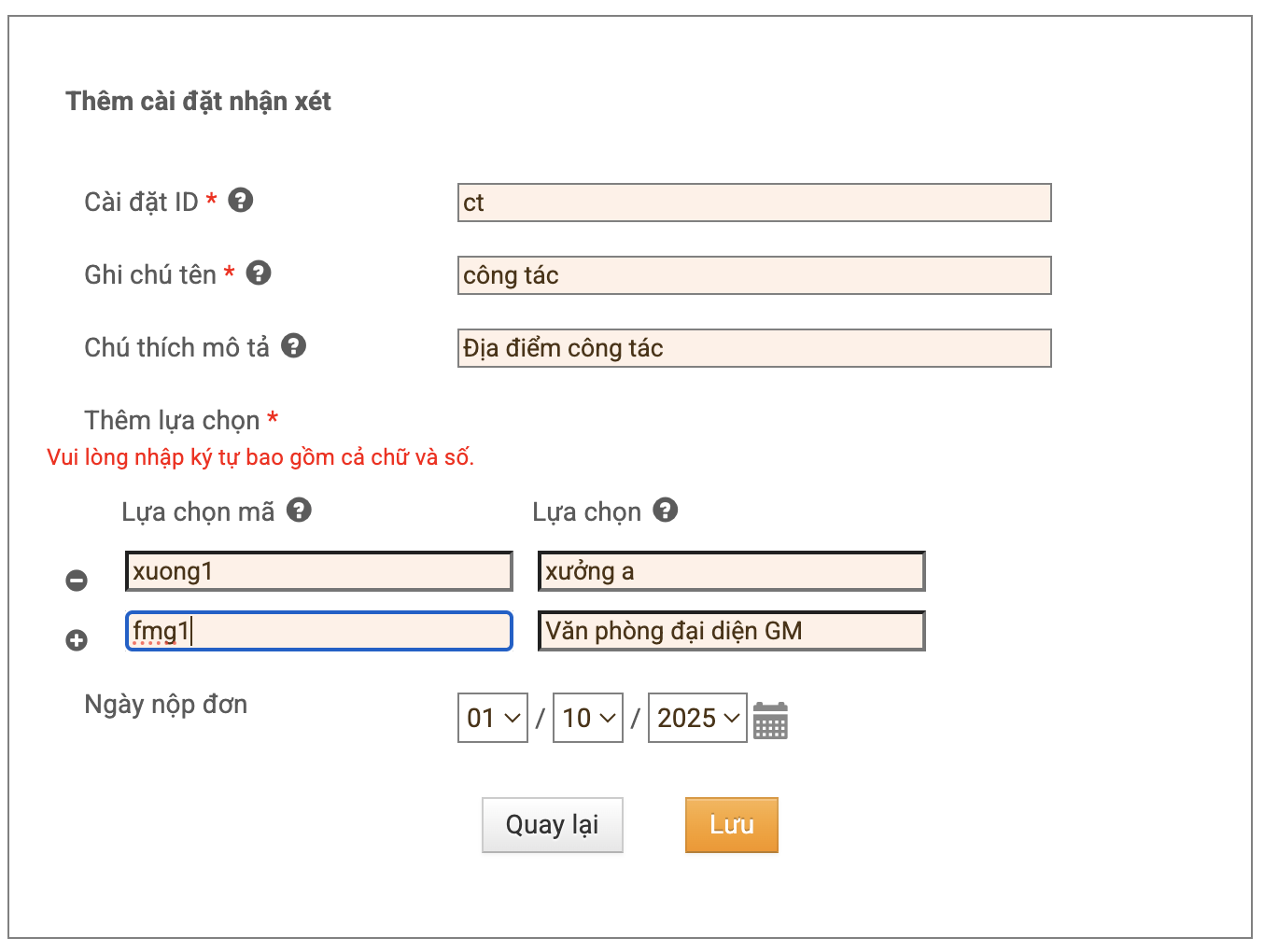Image resolution: width=1264 pixels, height=952 pixels.
Task: Click the Ghi chú tên field with công tác
Action: coord(754,275)
